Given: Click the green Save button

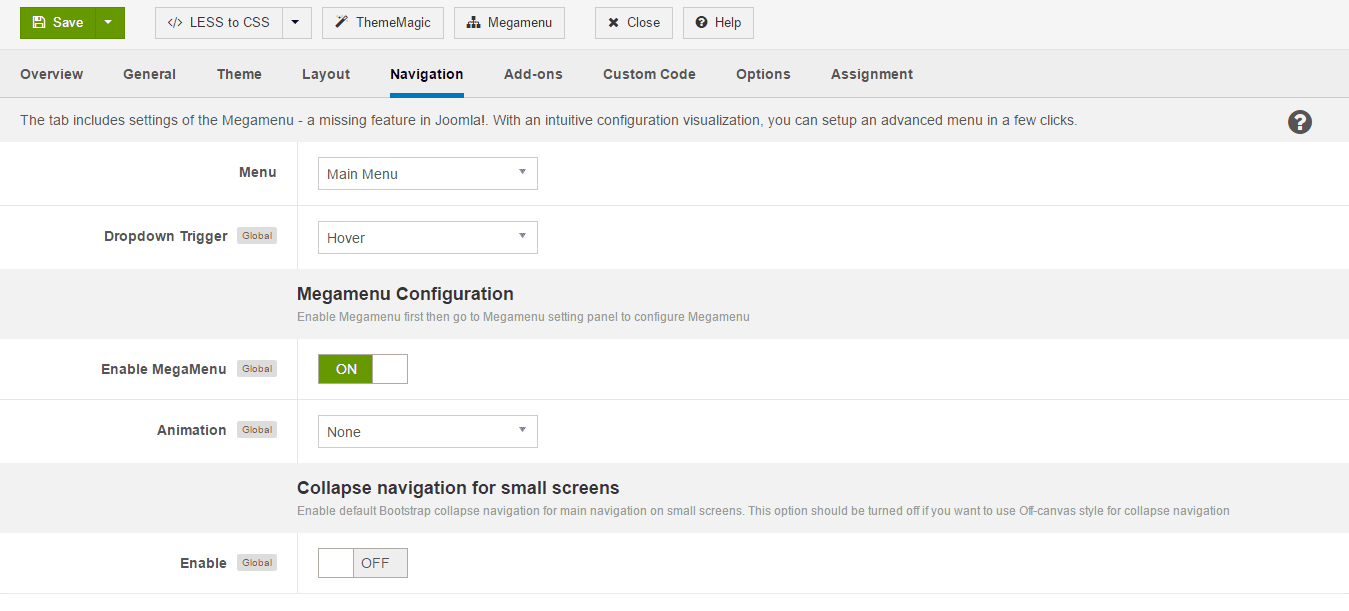Looking at the screenshot, I should click(58, 22).
